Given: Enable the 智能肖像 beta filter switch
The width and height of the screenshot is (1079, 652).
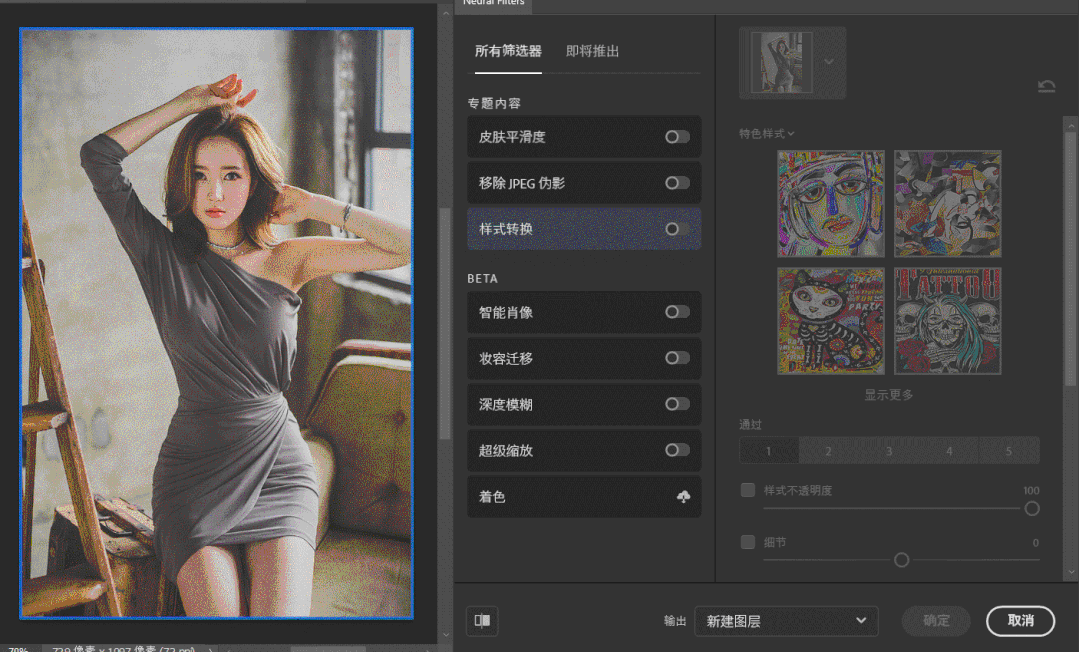Looking at the screenshot, I should click(677, 312).
